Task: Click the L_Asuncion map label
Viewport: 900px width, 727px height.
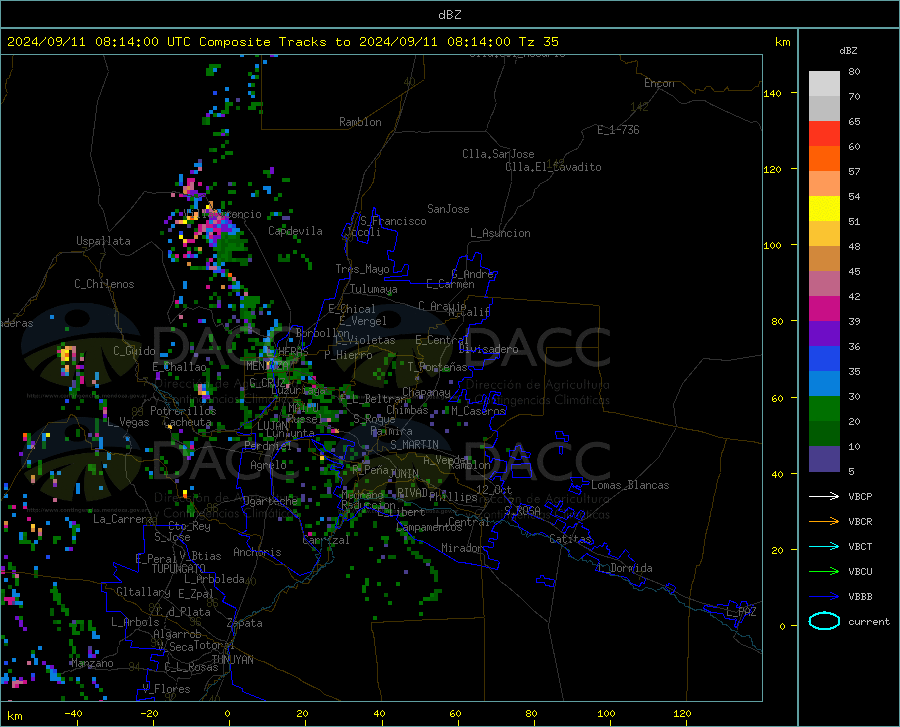Action: tap(500, 233)
